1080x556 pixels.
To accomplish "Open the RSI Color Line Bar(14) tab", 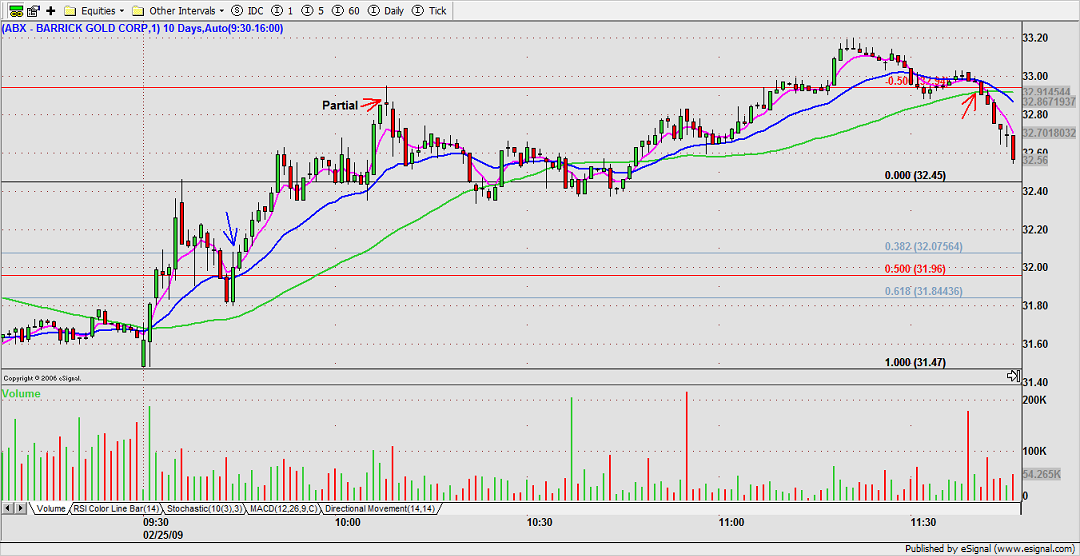I will coord(116,508).
